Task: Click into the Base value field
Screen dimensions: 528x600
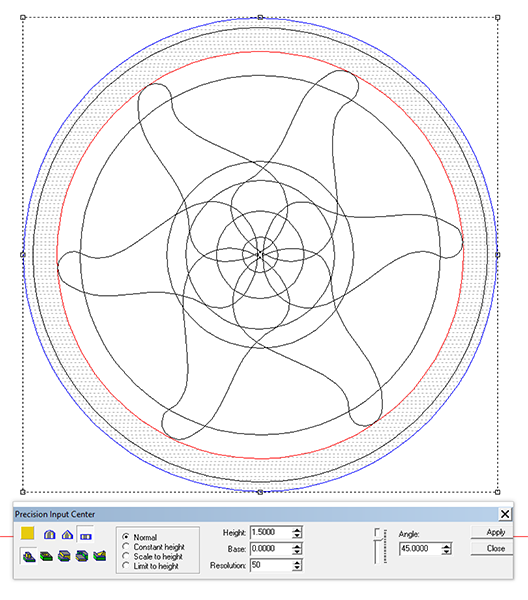Action: 271,549
